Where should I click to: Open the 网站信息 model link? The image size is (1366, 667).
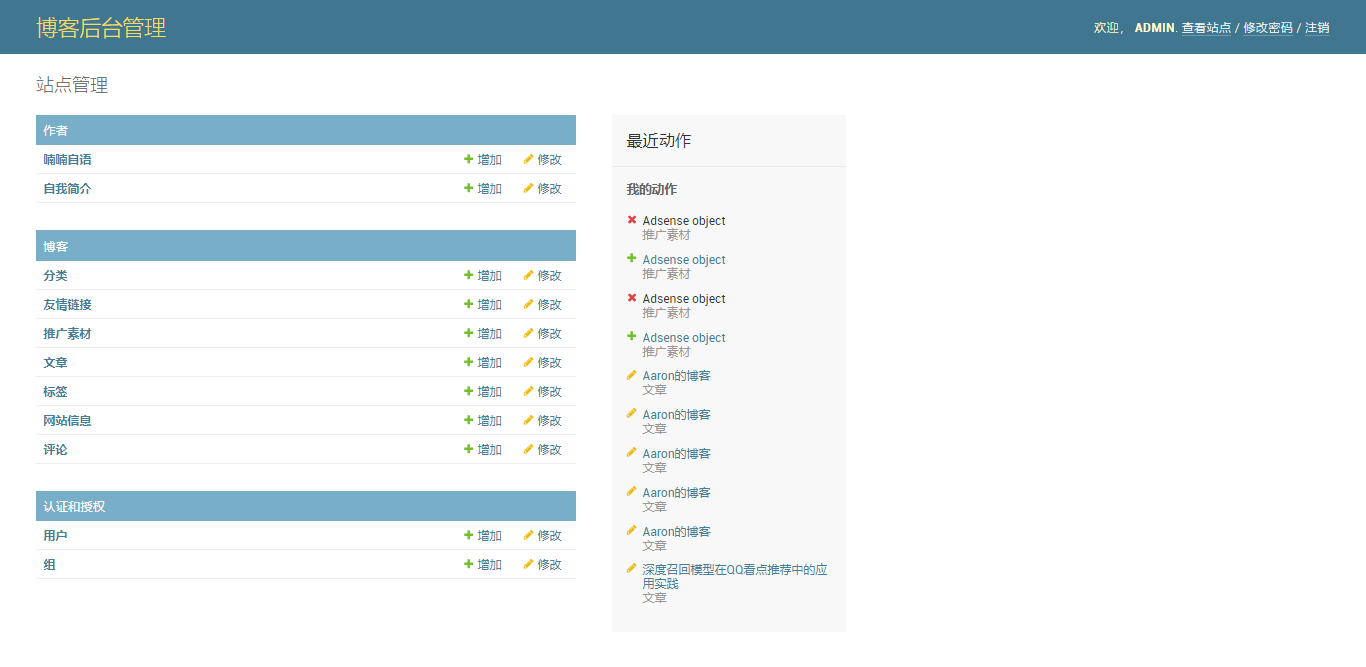(x=67, y=420)
